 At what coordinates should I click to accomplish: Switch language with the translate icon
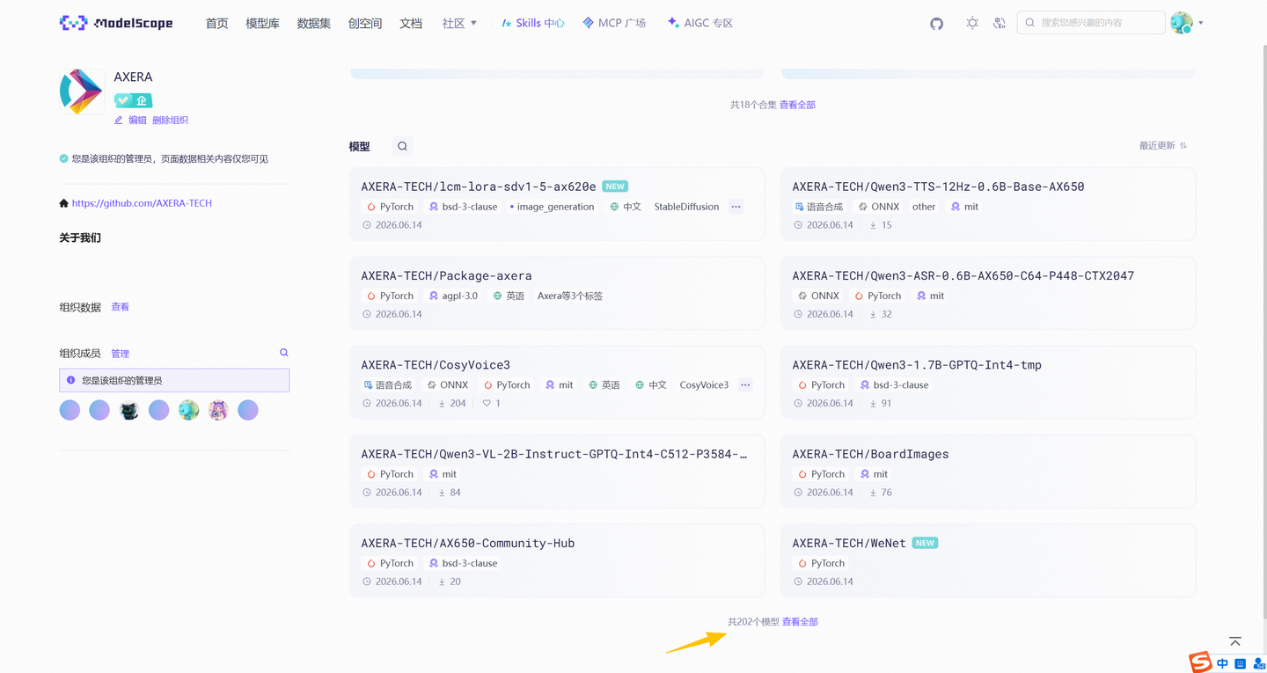(999, 23)
